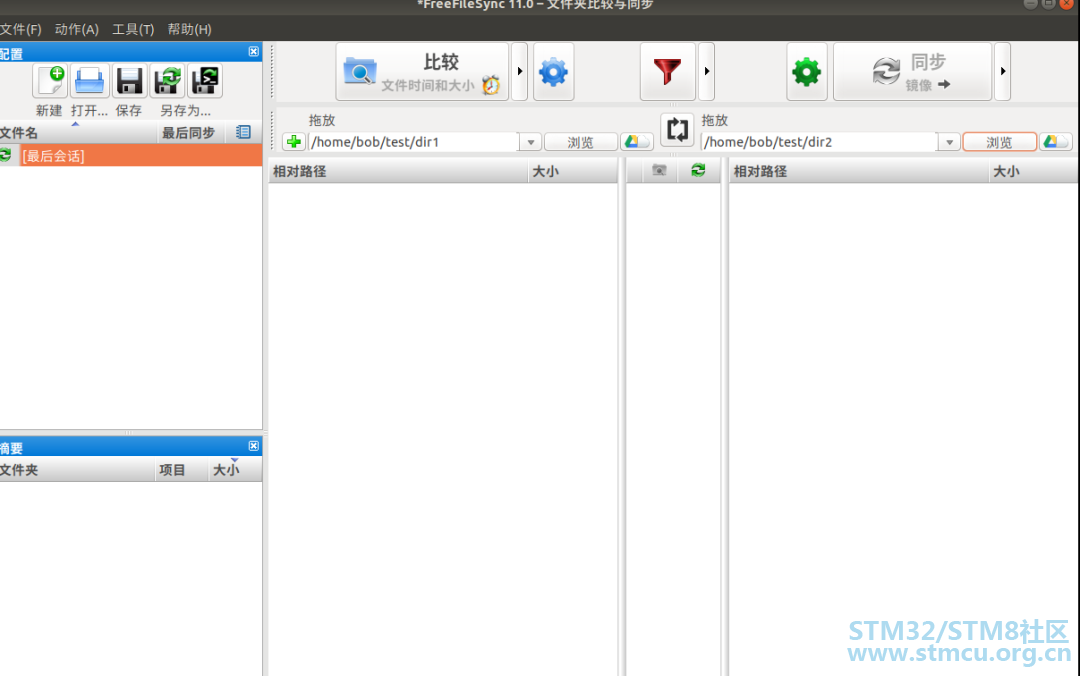Open the 文件(F) menu
This screenshot has width=1080, height=676.
[x=21, y=30]
